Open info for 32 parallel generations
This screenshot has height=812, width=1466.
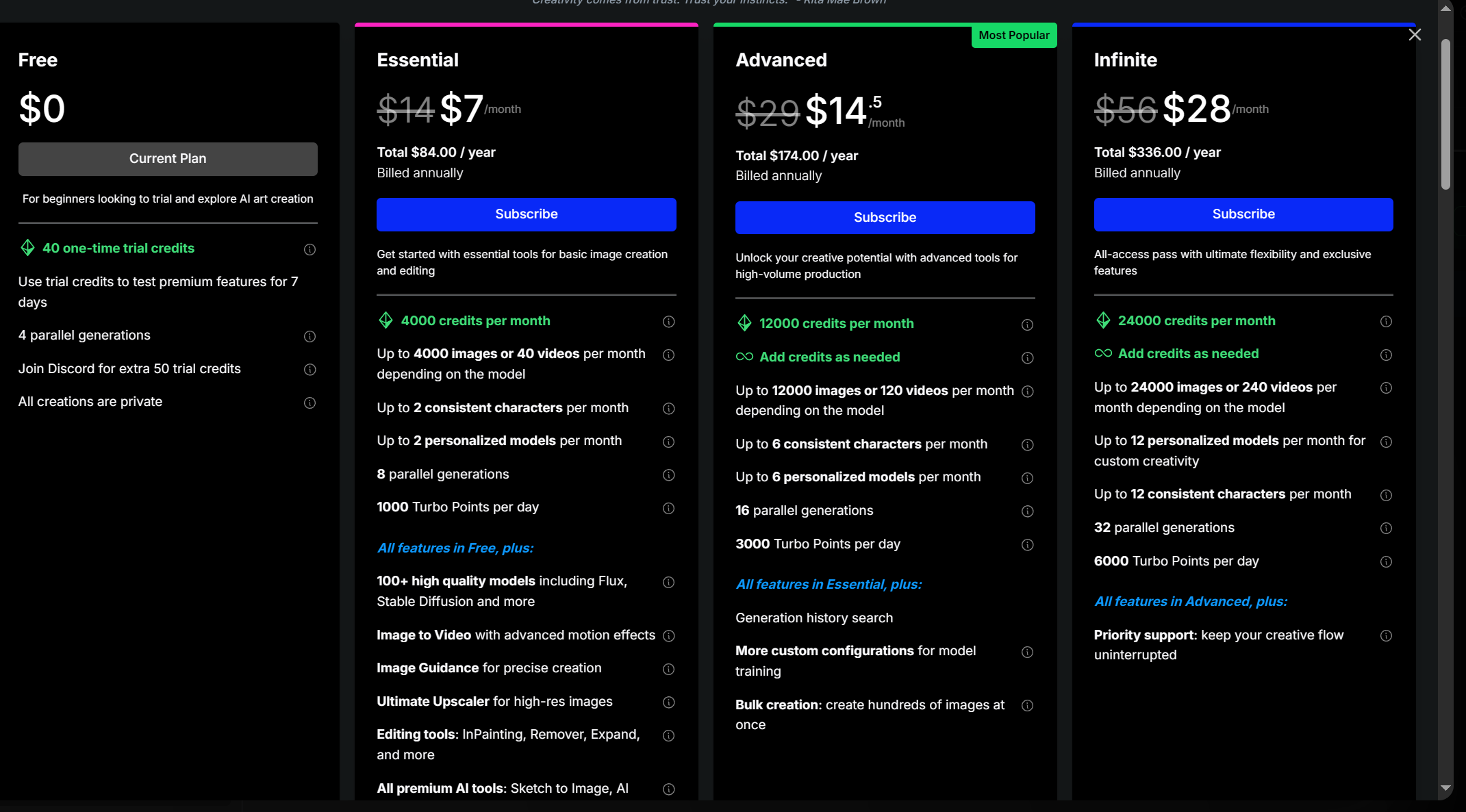(1386, 529)
